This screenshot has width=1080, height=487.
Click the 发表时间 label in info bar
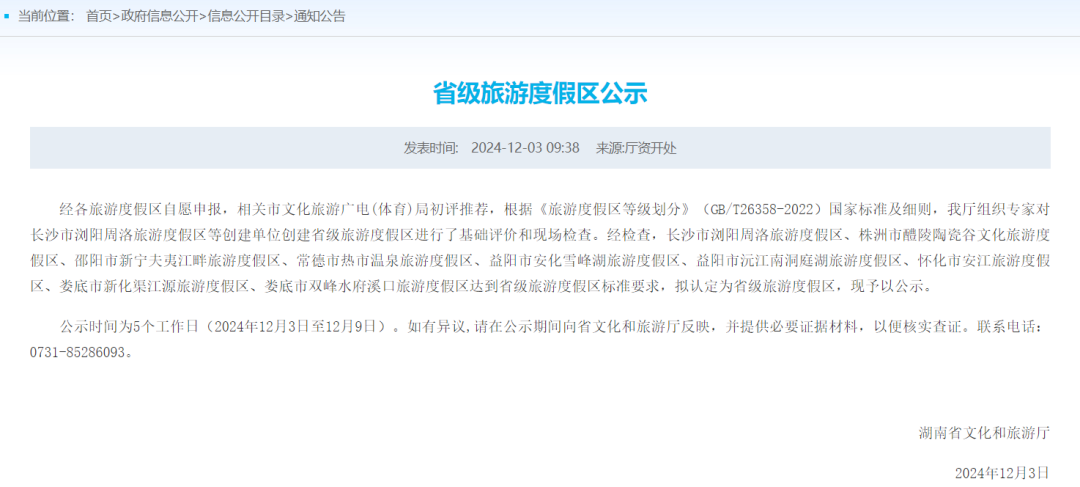(431, 147)
